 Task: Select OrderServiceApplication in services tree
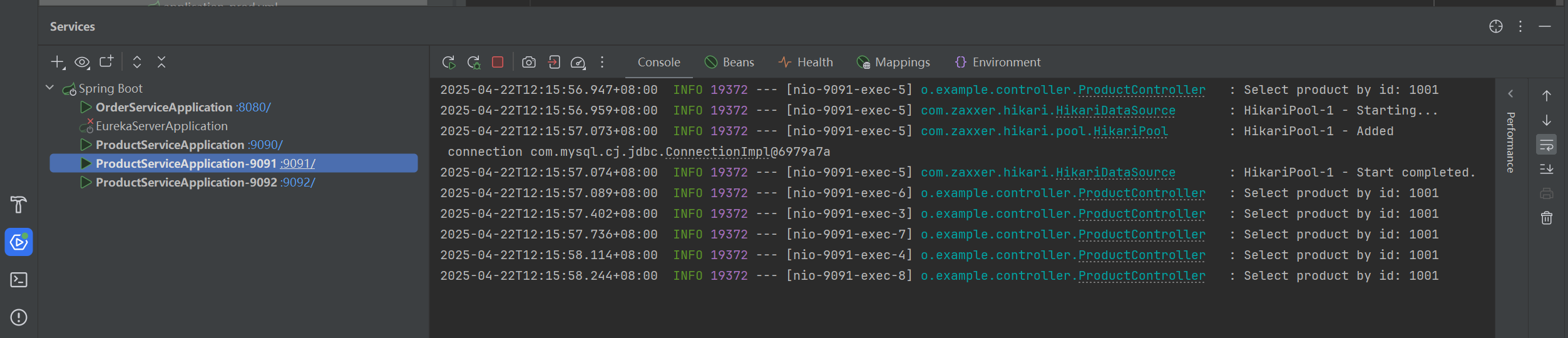[164, 107]
